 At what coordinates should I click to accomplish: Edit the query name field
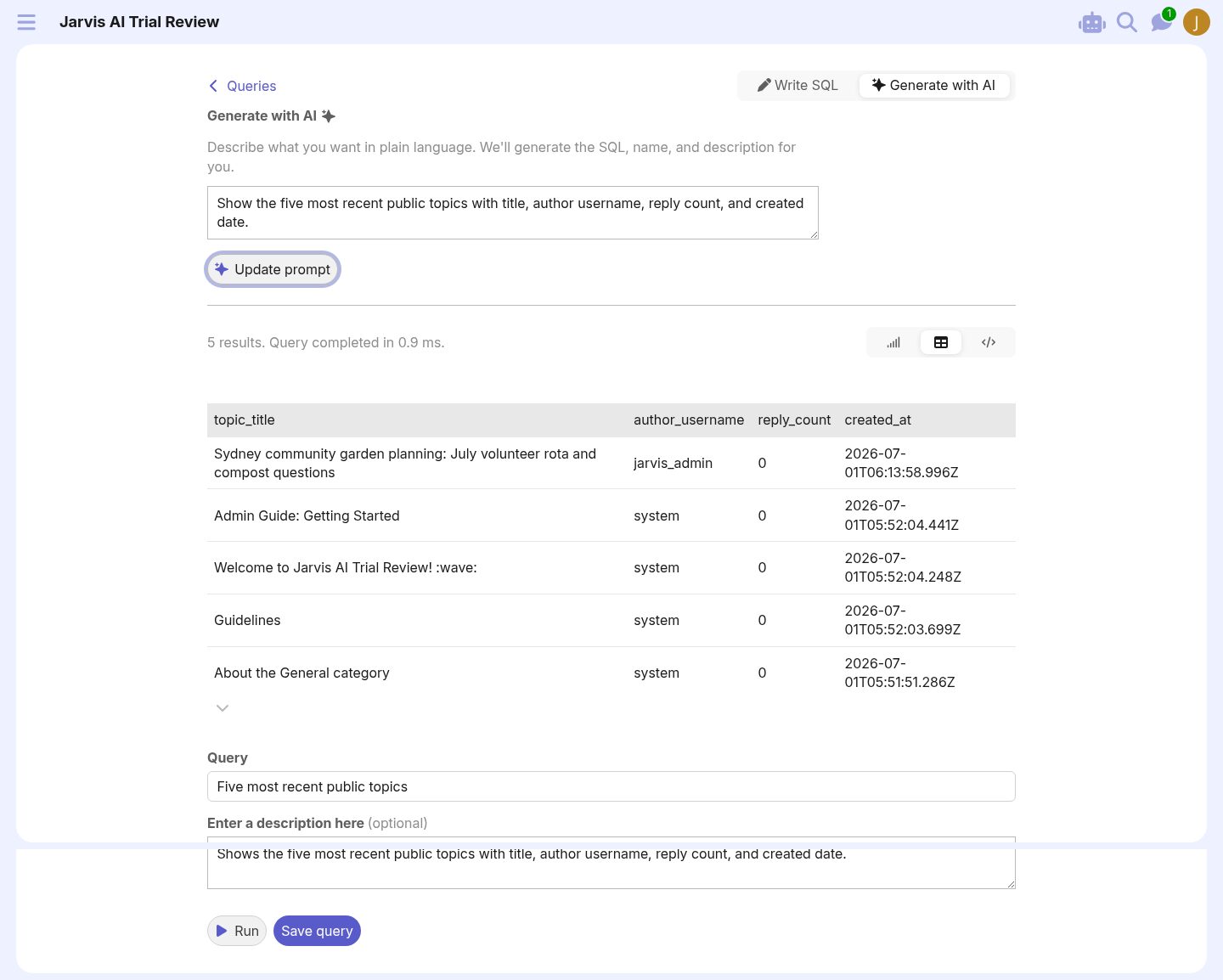coord(611,786)
